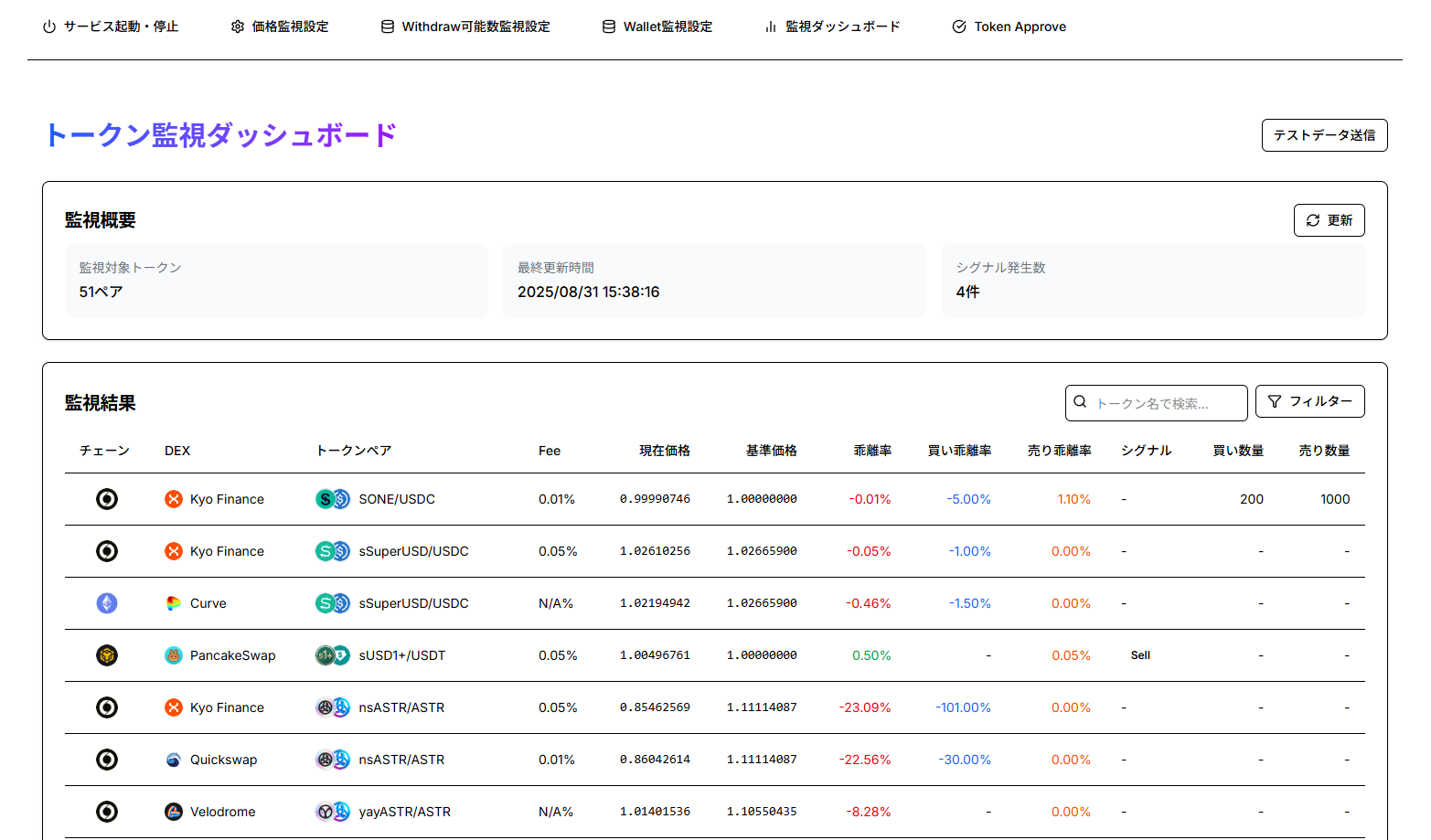Screen dimensions: 1431x840
Task: Open the Wallet監視設定 page
Action: pos(657,27)
